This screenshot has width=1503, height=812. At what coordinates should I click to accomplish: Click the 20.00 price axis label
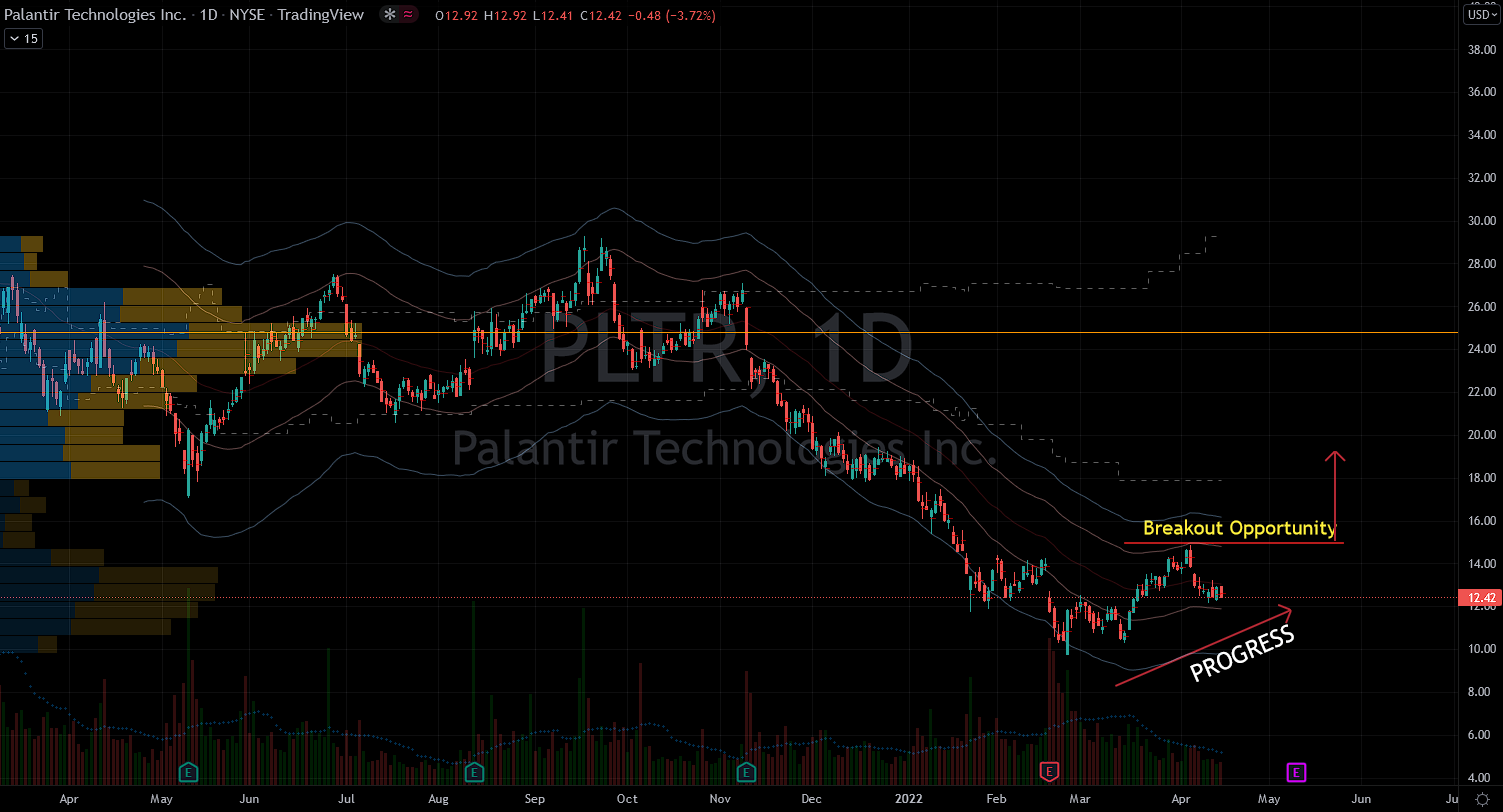pyautogui.click(x=1481, y=435)
